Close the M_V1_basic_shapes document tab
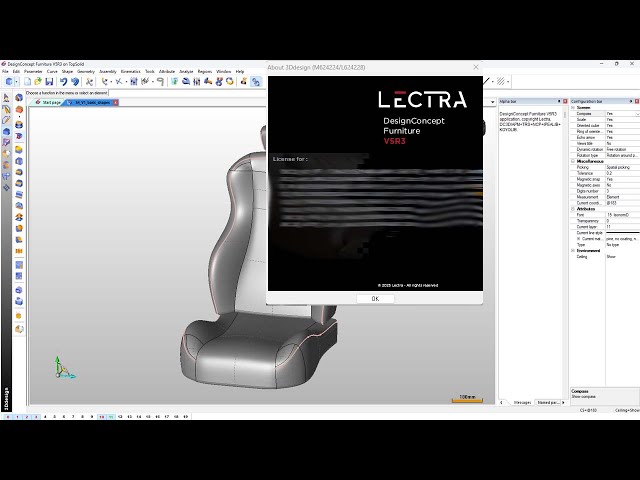 click(x=116, y=102)
